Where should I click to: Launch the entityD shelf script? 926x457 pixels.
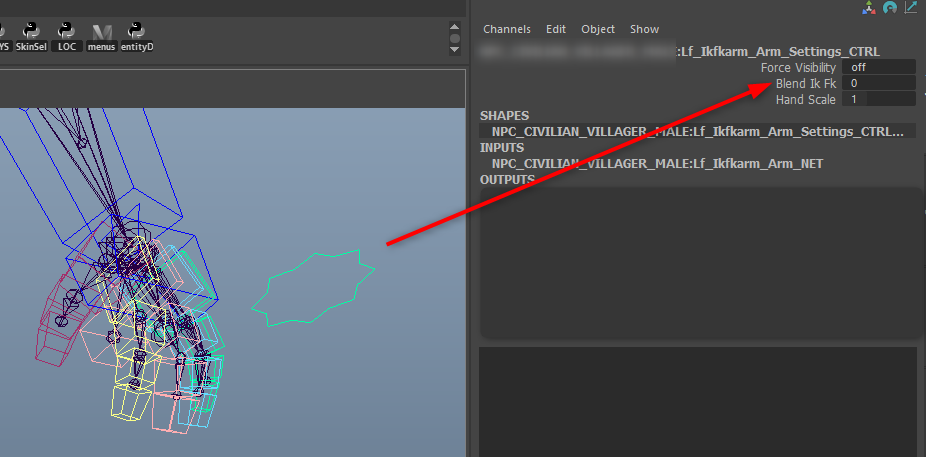click(137, 36)
